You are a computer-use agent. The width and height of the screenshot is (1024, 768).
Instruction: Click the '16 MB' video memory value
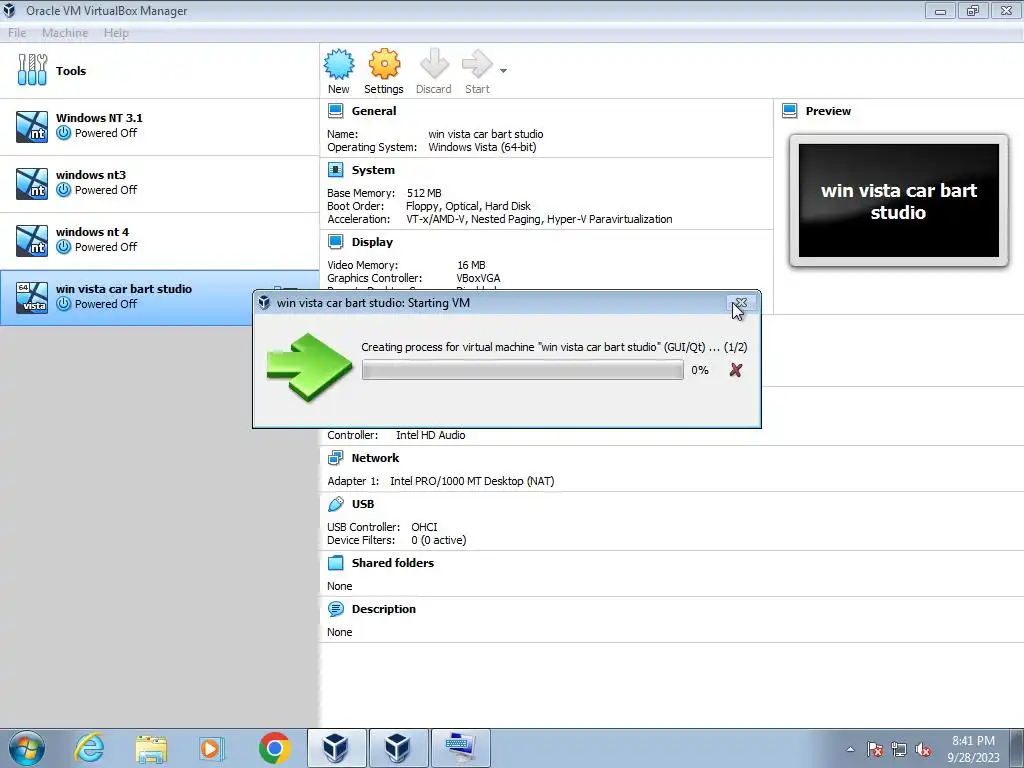click(x=471, y=265)
